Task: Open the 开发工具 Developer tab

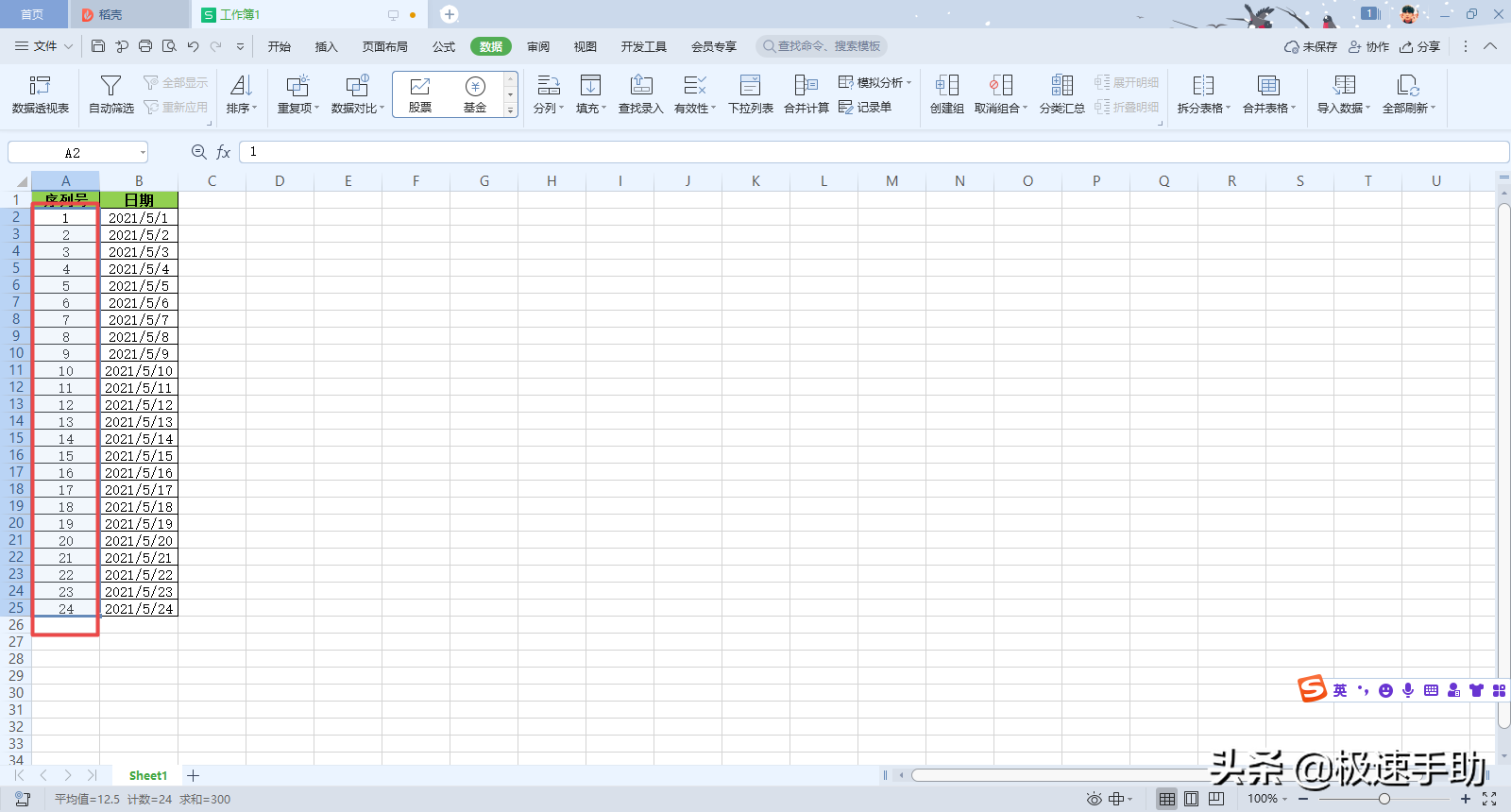Action: point(644,46)
